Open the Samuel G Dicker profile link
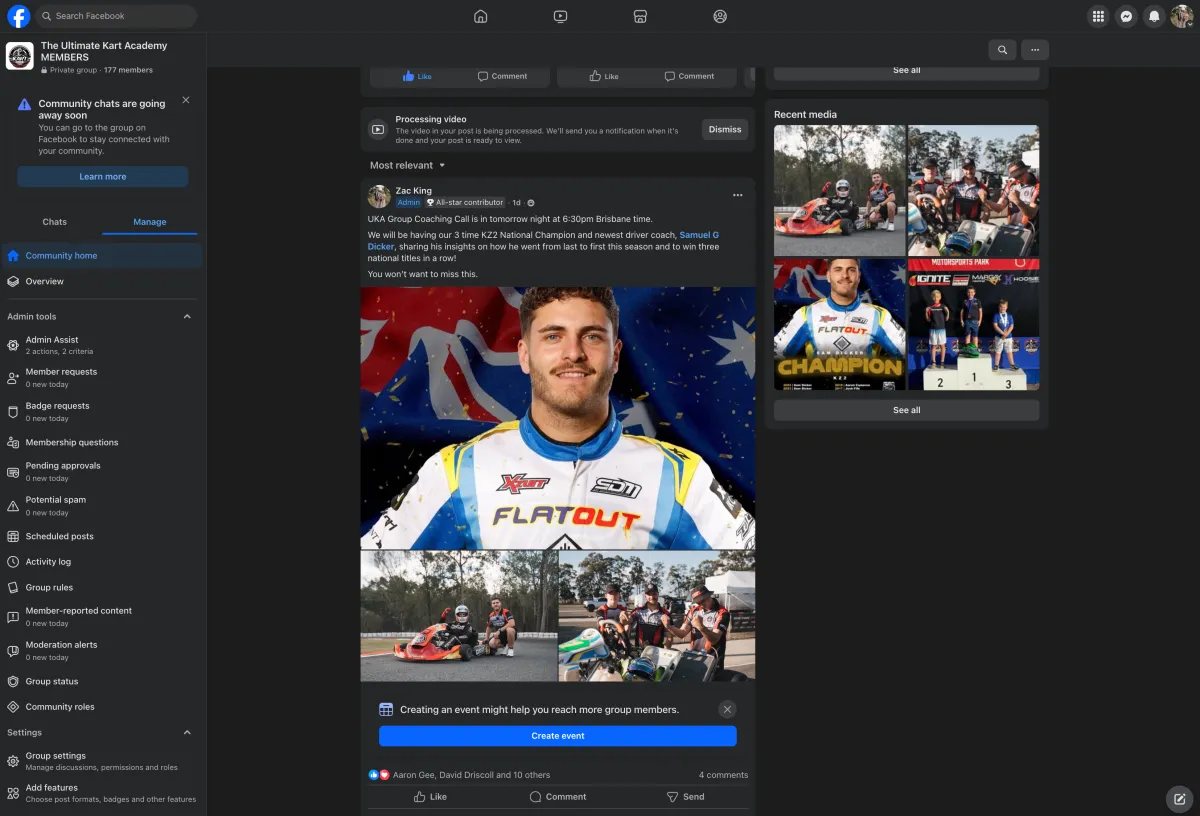This screenshot has height=816, width=1200. 698,235
